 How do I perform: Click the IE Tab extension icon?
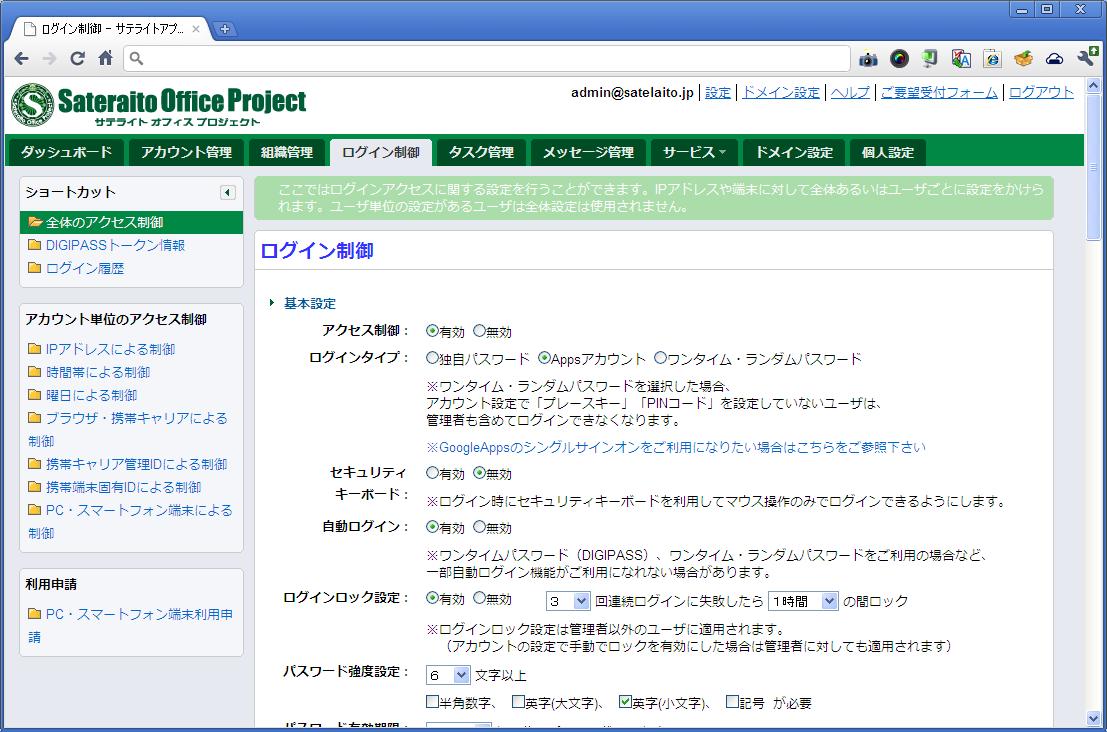point(992,59)
